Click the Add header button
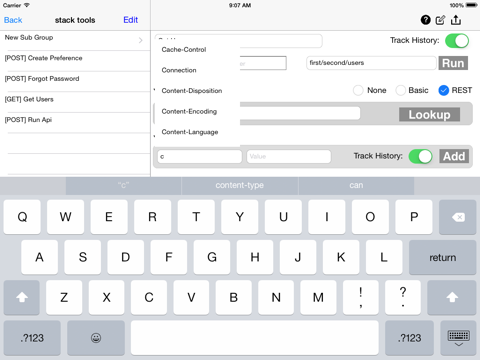Viewport: 480px width, 360px height. tap(454, 156)
